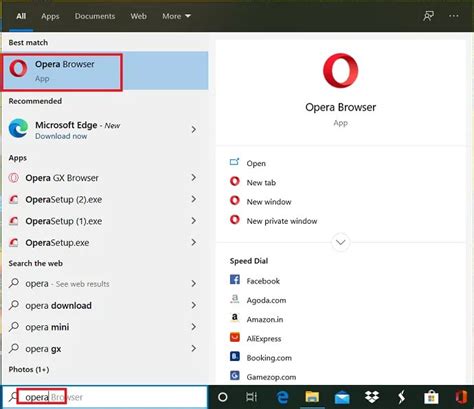Click the Opera icon beside New private window
Screen dimensions: 474x409
pos(235,220)
